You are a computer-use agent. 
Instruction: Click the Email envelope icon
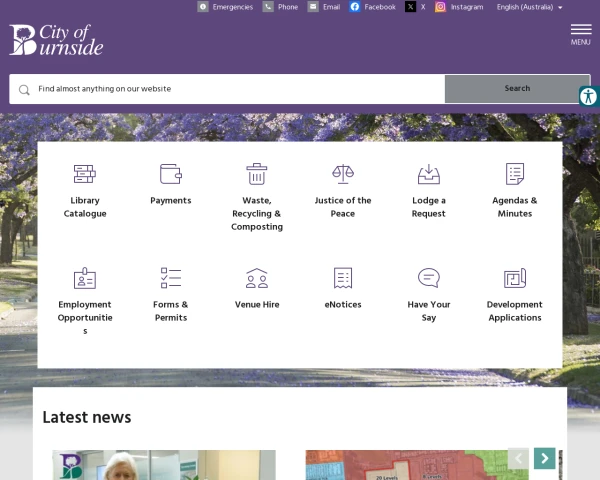313,7
